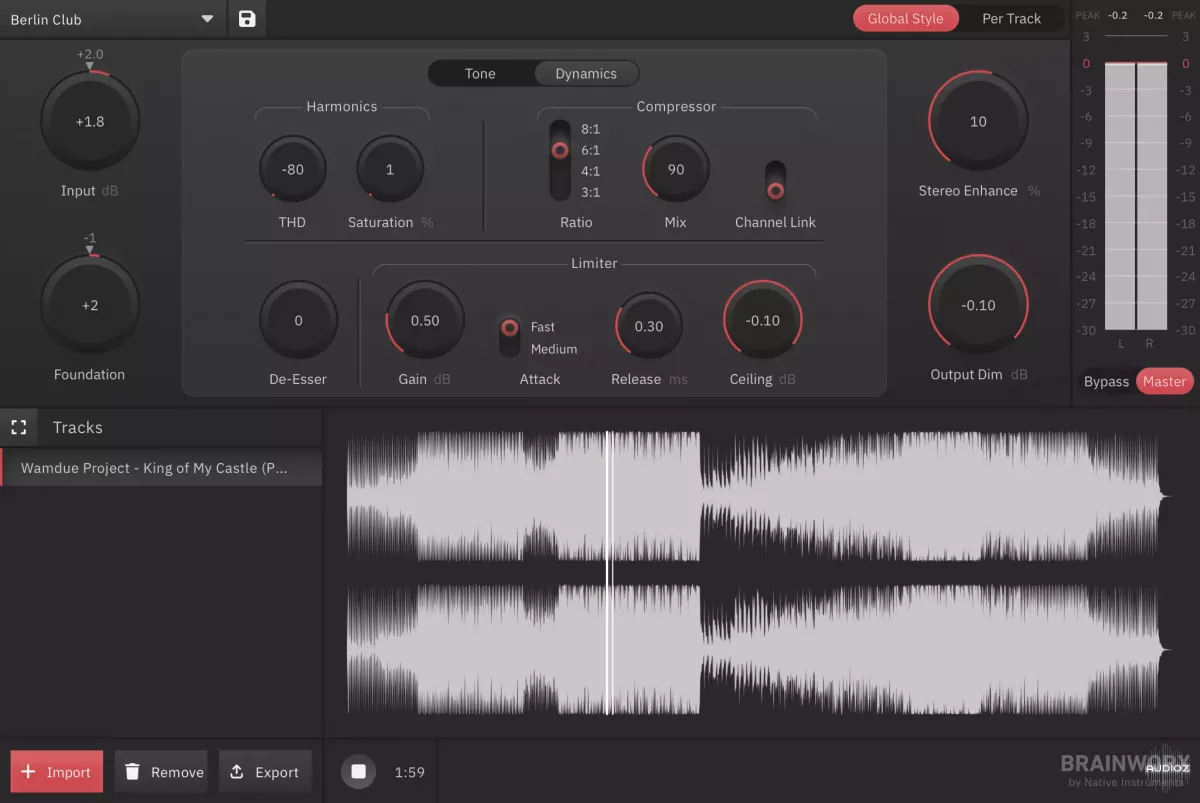Click the left channel peak value
This screenshot has height=803, width=1200.
point(1118,16)
